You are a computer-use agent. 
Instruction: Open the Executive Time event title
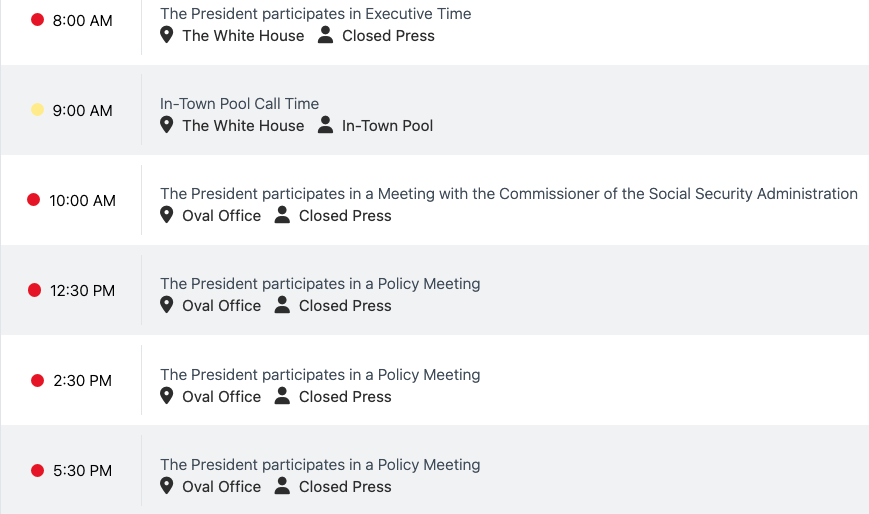[x=315, y=14]
